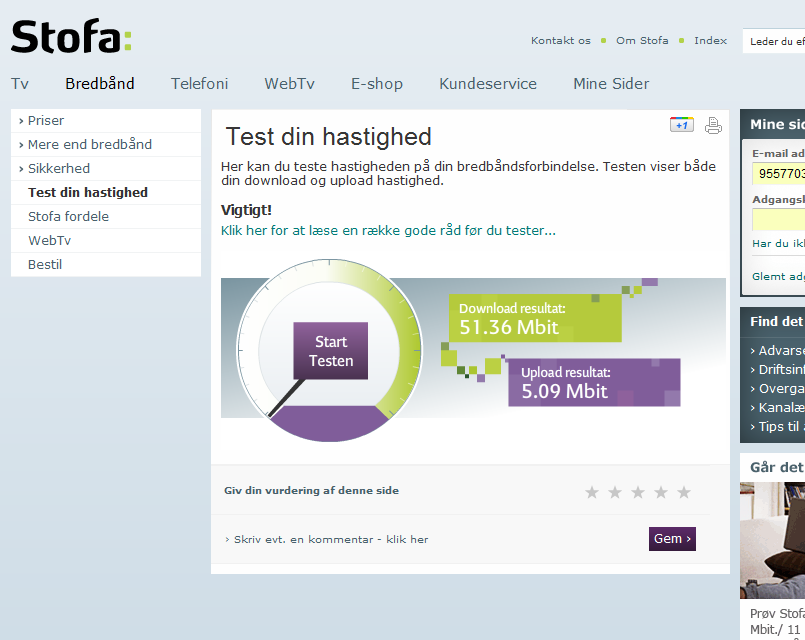This screenshot has height=640, width=805.
Task: Open the E-shop menu
Action: coord(377,84)
